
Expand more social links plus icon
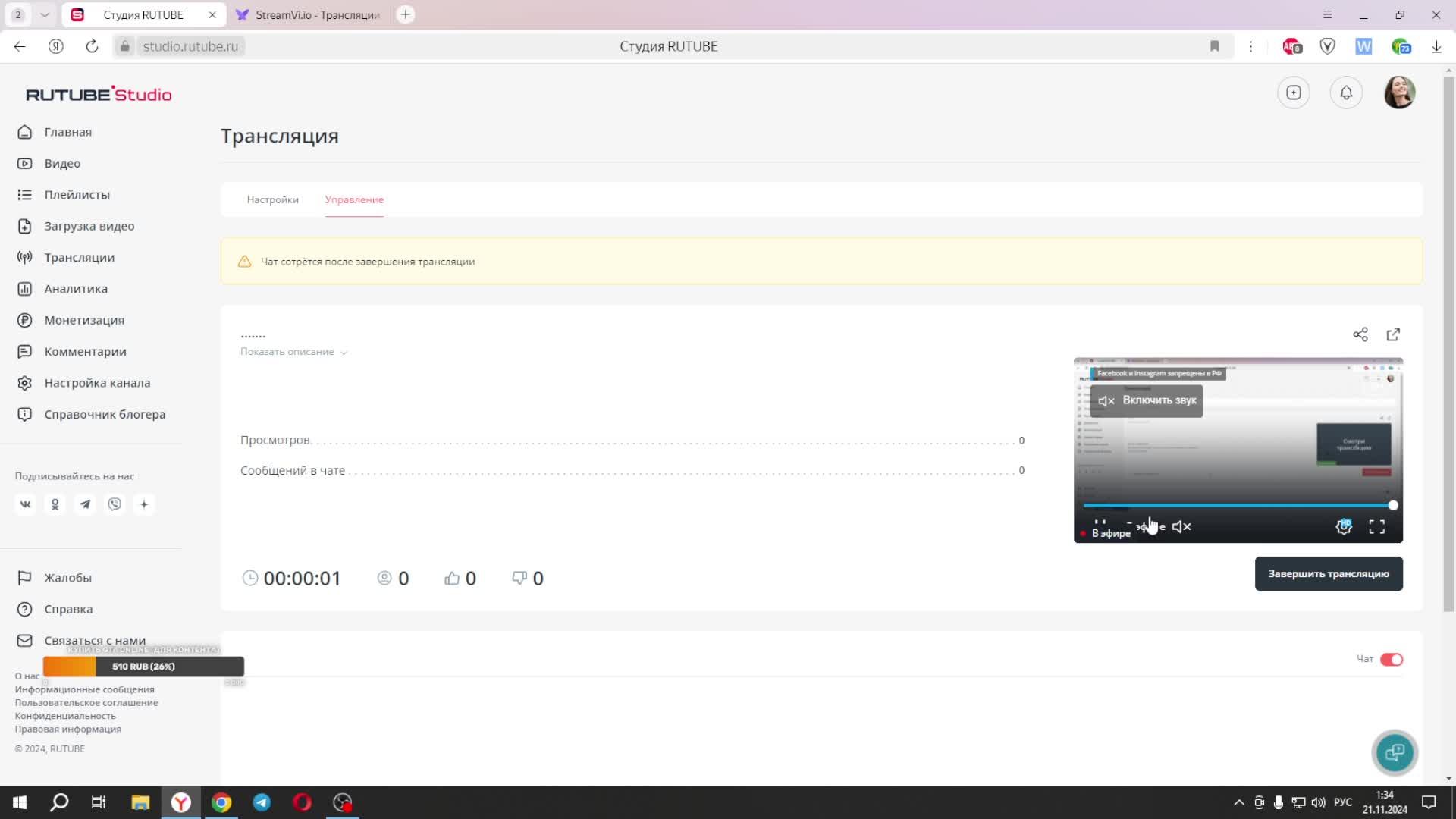144,504
